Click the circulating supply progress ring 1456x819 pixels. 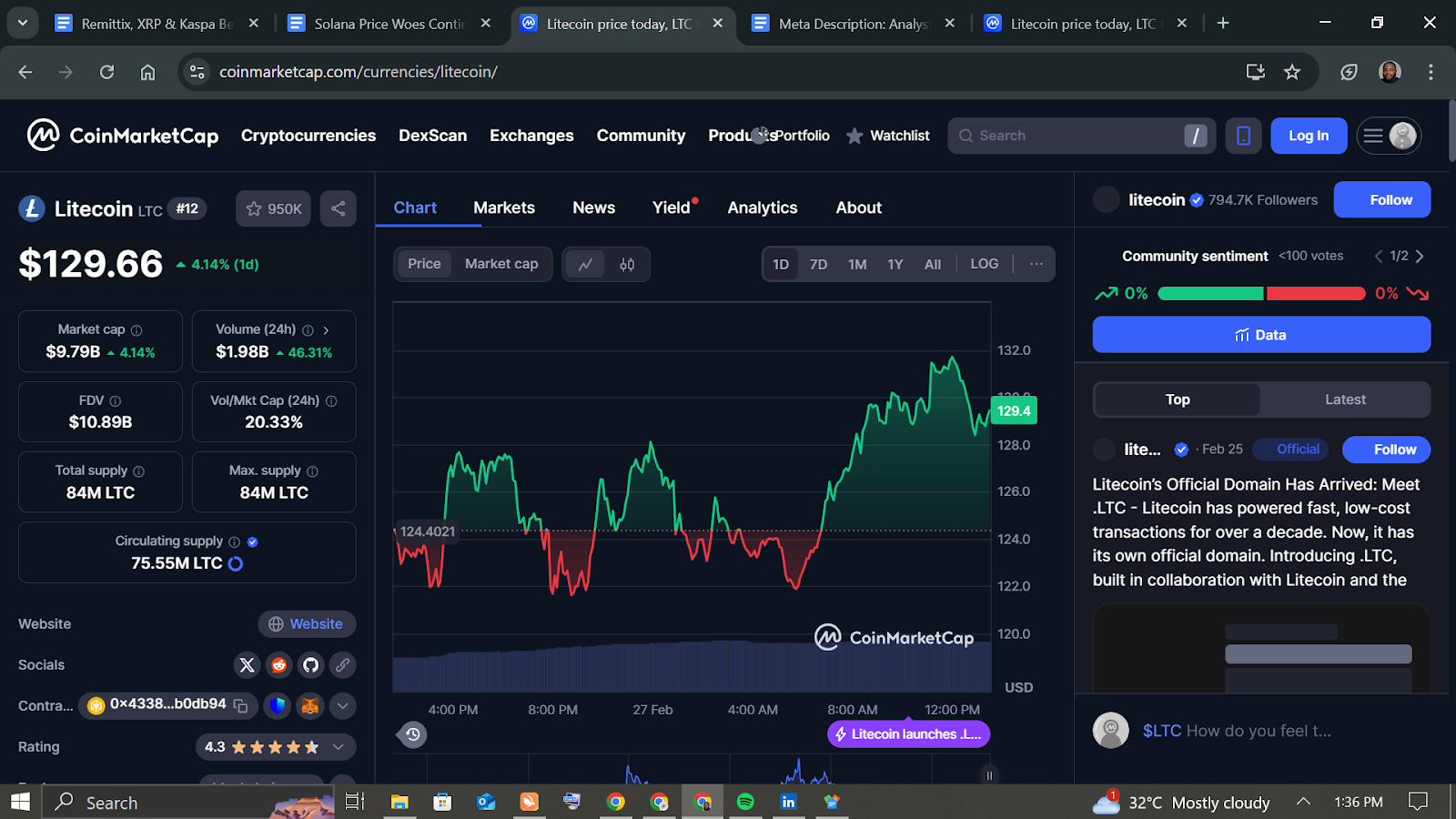point(236,563)
